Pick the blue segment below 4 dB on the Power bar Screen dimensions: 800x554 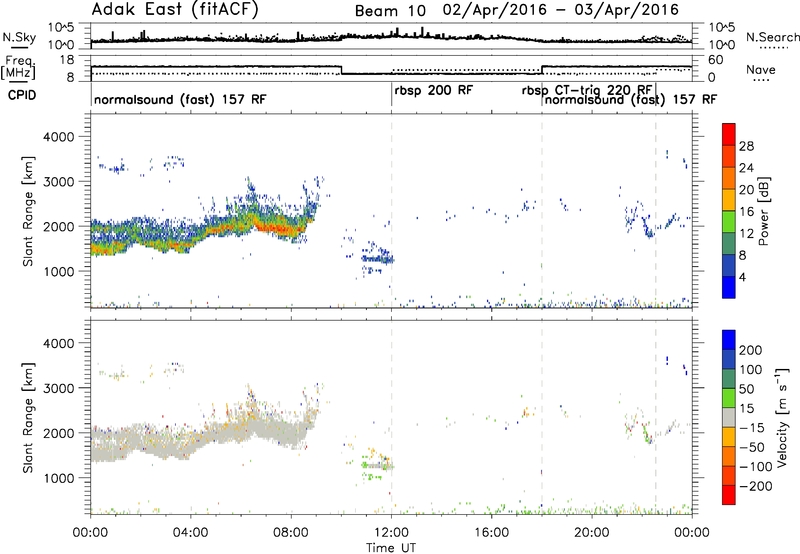pos(729,287)
